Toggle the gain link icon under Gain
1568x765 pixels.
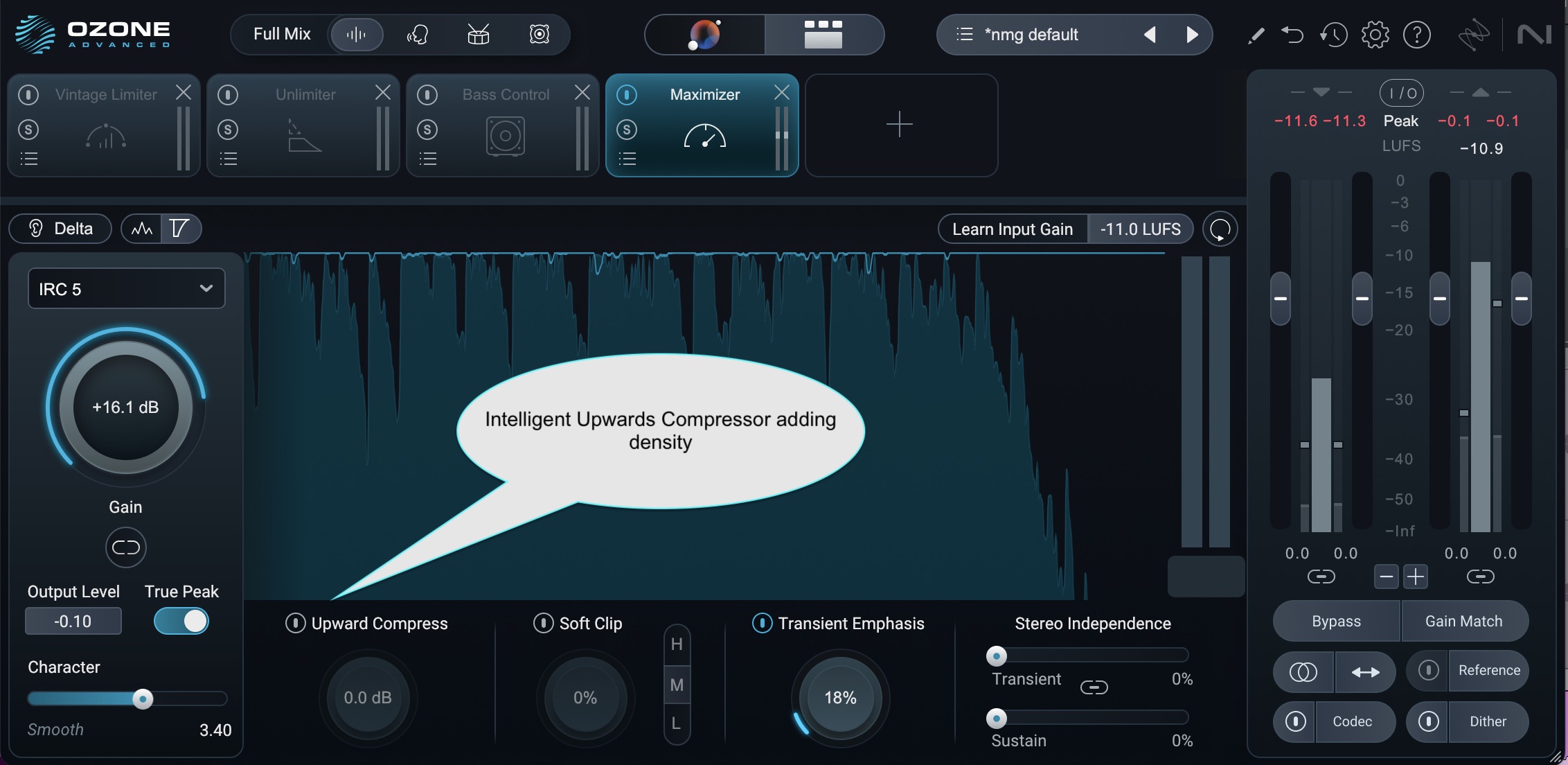coord(126,547)
